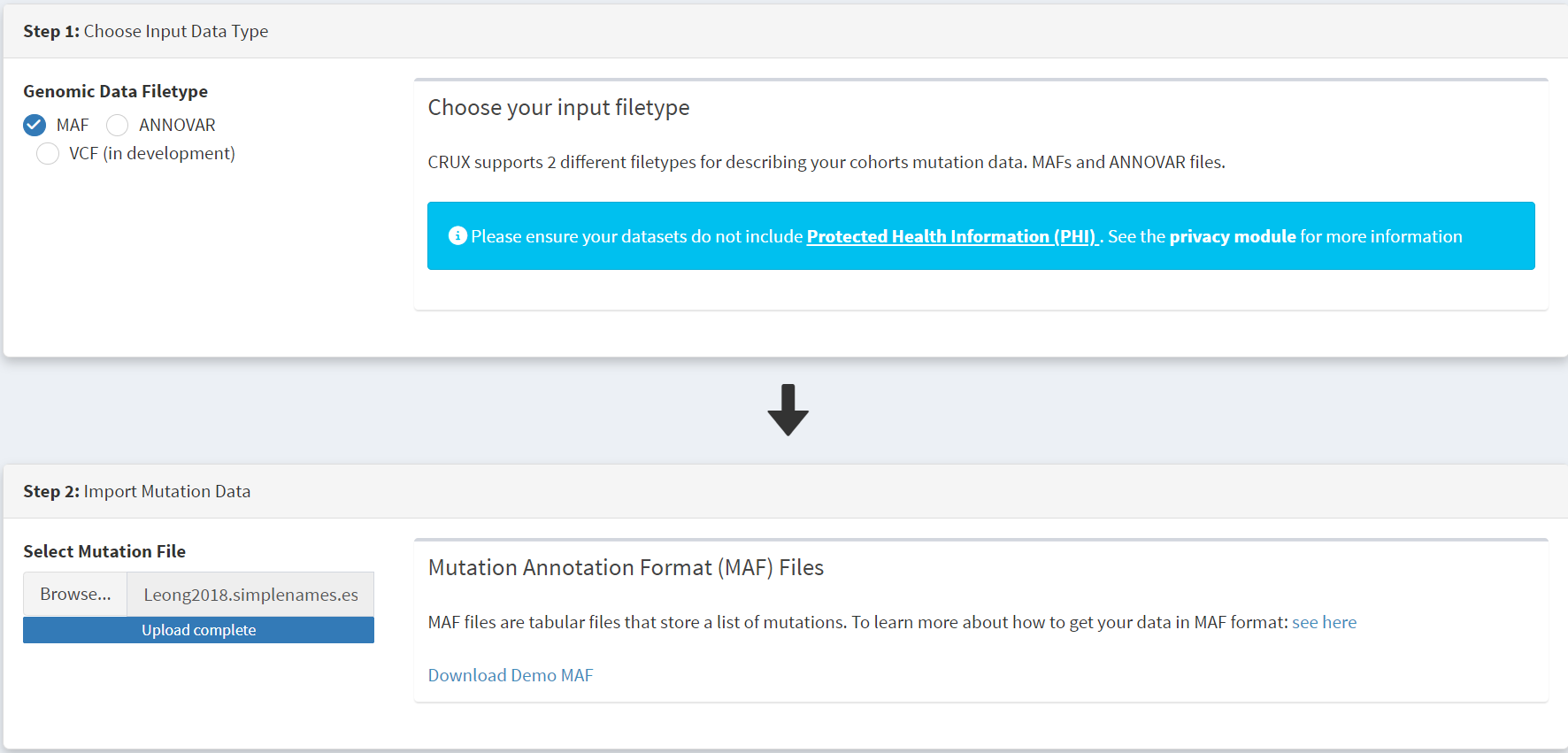The height and width of the screenshot is (753, 1568).
Task: Click the Download Demo MAF link
Action: pos(511,675)
